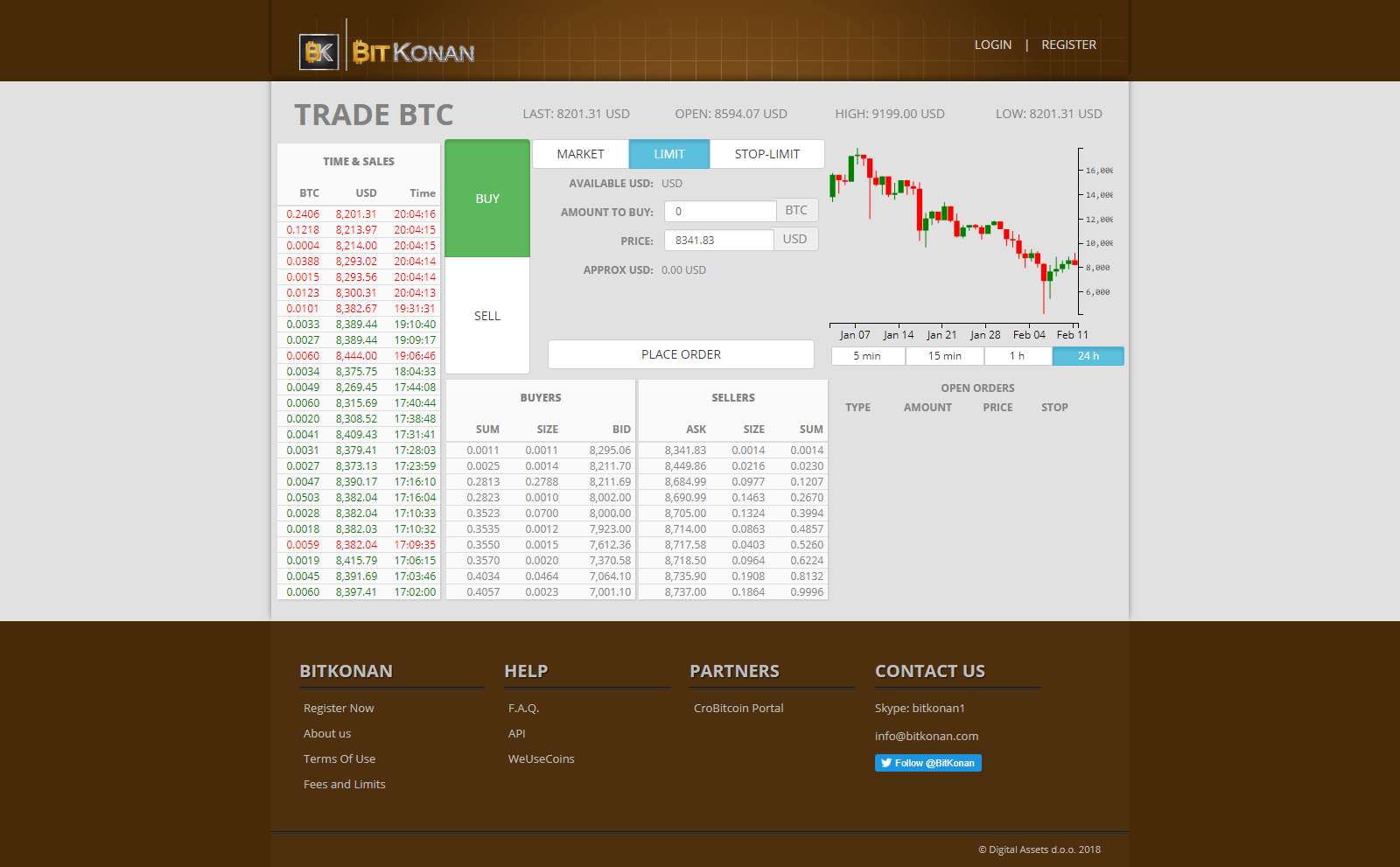Select the SELL side button

[x=487, y=316]
